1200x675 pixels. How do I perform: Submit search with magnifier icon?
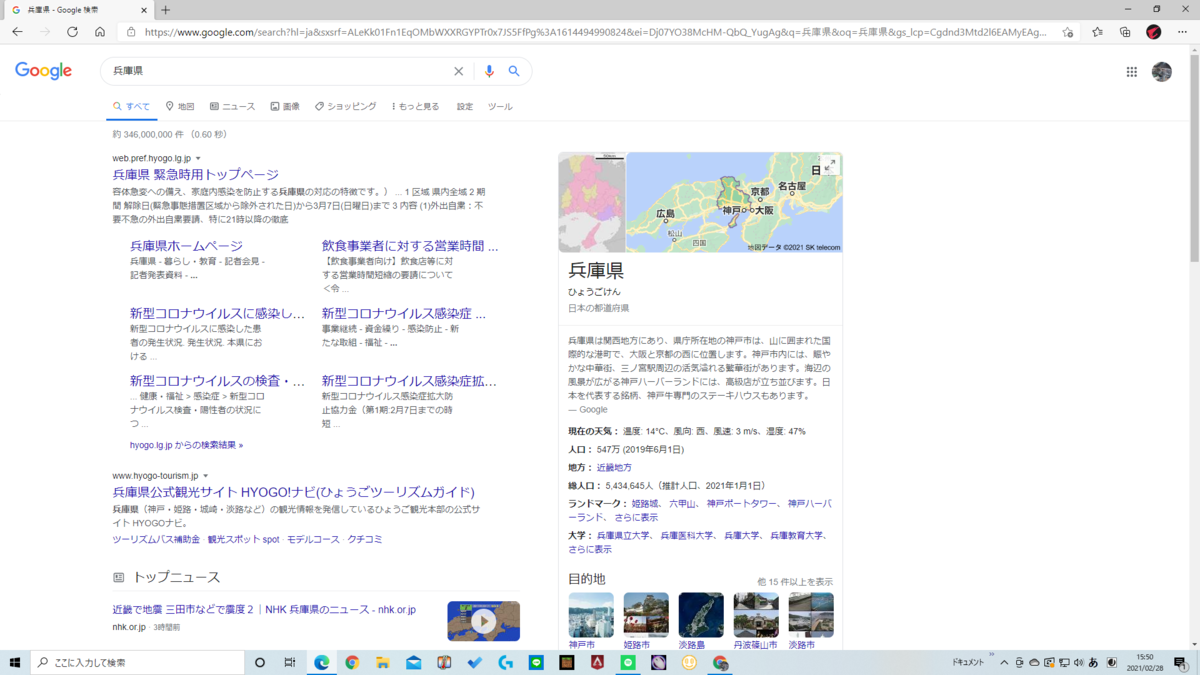[514, 71]
